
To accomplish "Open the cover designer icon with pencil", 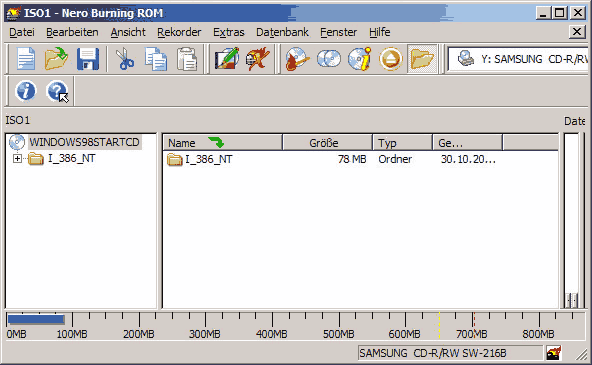I will [x=227, y=59].
